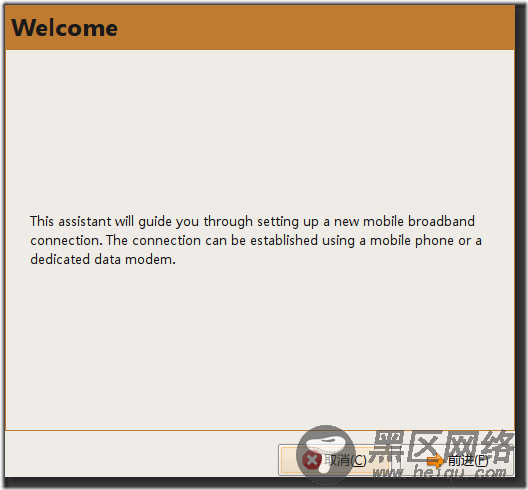Click the mushroom watermark logo
Viewport: 528px width, 490px height.
pos(325,454)
